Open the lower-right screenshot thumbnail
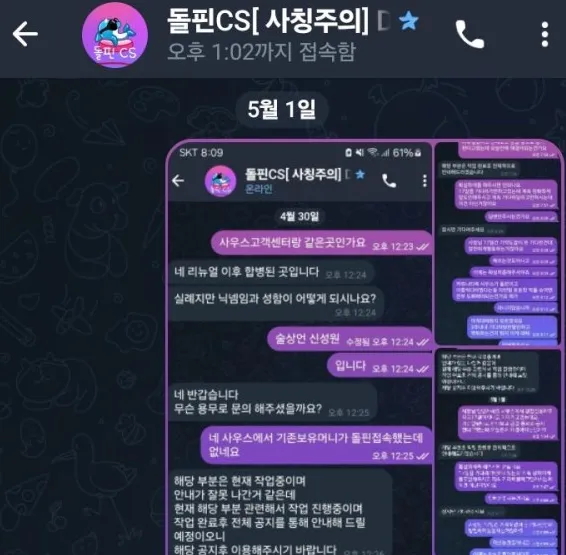 click(x=498, y=452)
